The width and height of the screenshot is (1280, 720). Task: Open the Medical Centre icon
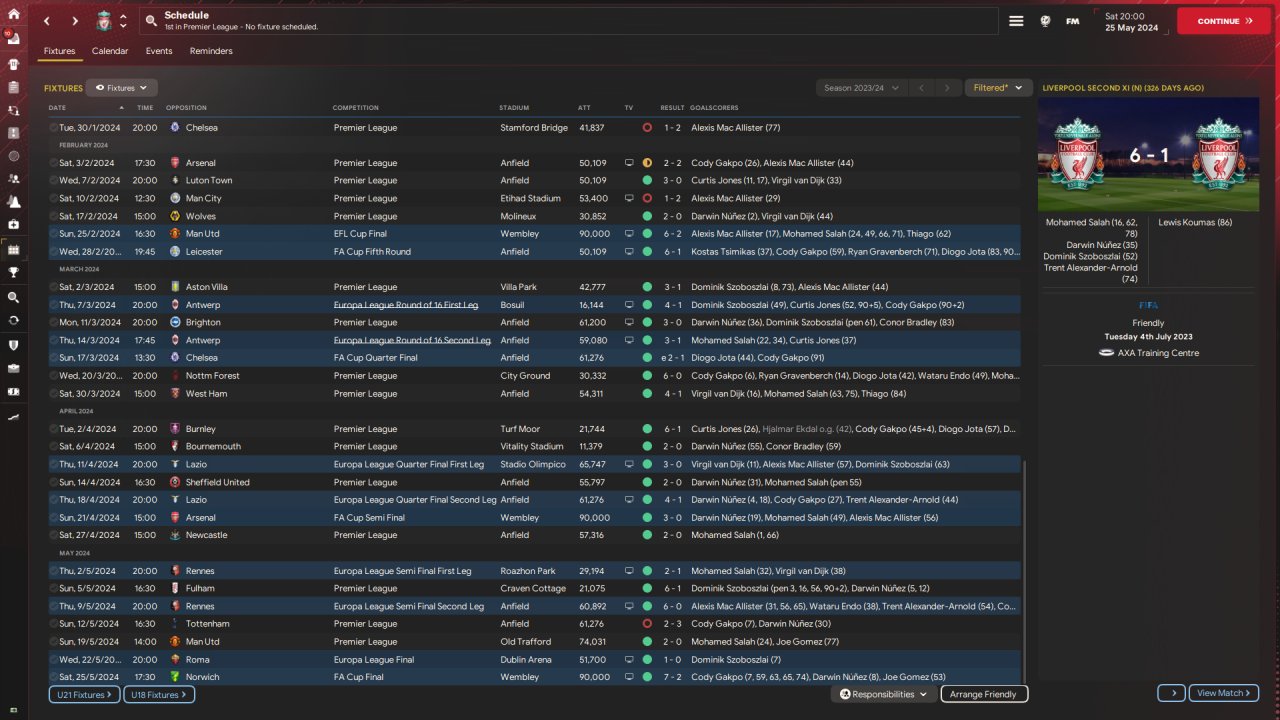pyautogui.click(x=14, y=225)
